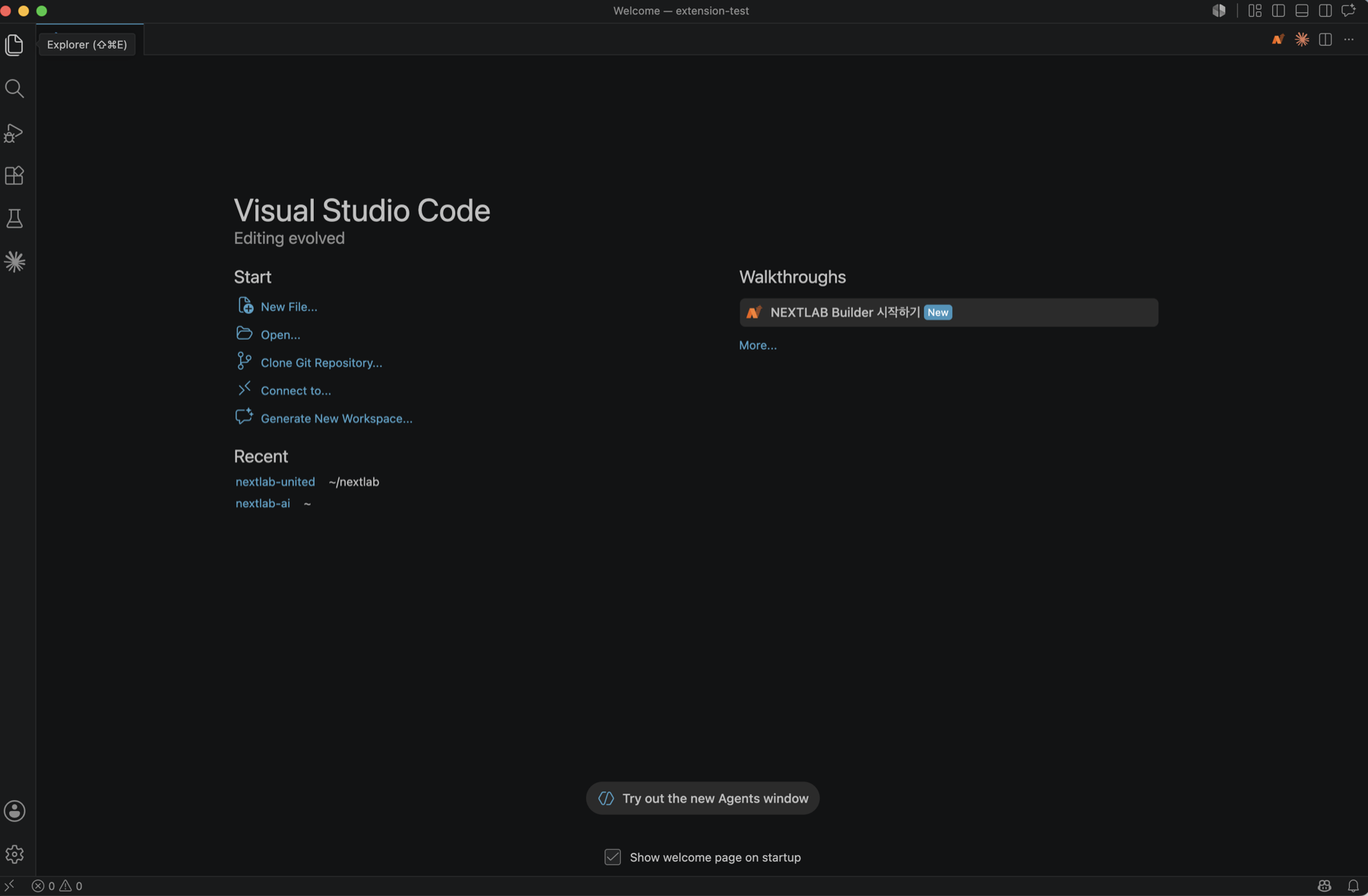Click Open... in Start list
The width and height of the screenshot is (1368, 896).
(x=280, y=335)
